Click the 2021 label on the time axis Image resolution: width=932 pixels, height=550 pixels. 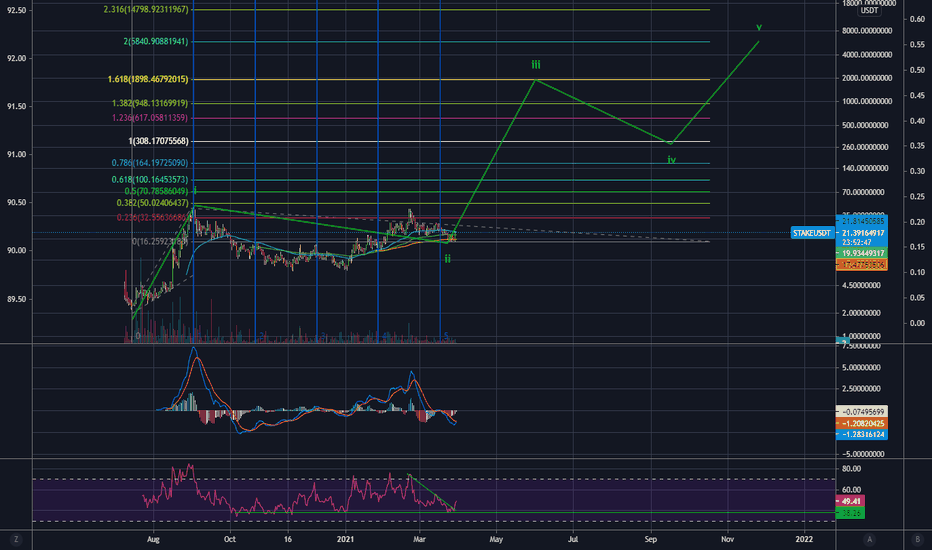click(x=345, y=539)
